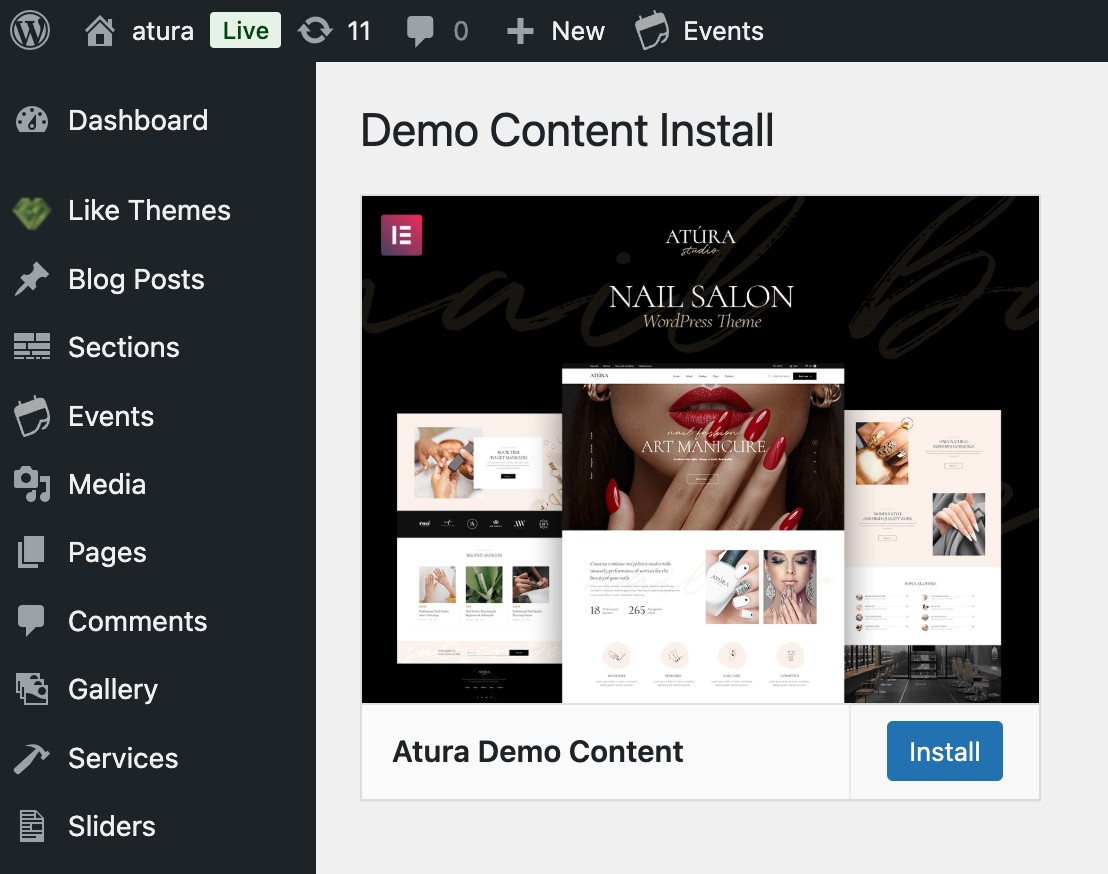Open Events in the sidebar menu
The height and width of the screenshot is (874, 1108).
pos(111,416)
